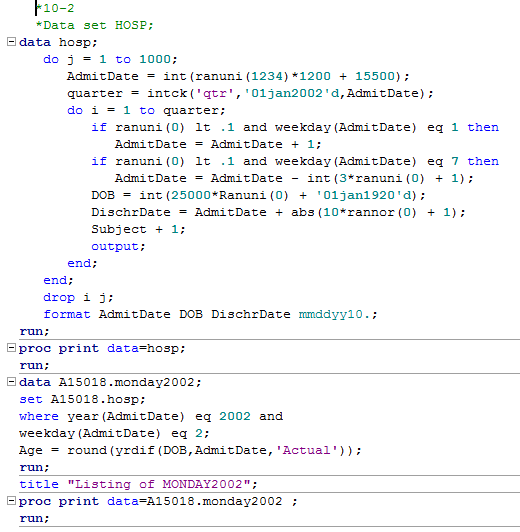Click the 'set A15018.hosp;' statement

click(82, 399)
